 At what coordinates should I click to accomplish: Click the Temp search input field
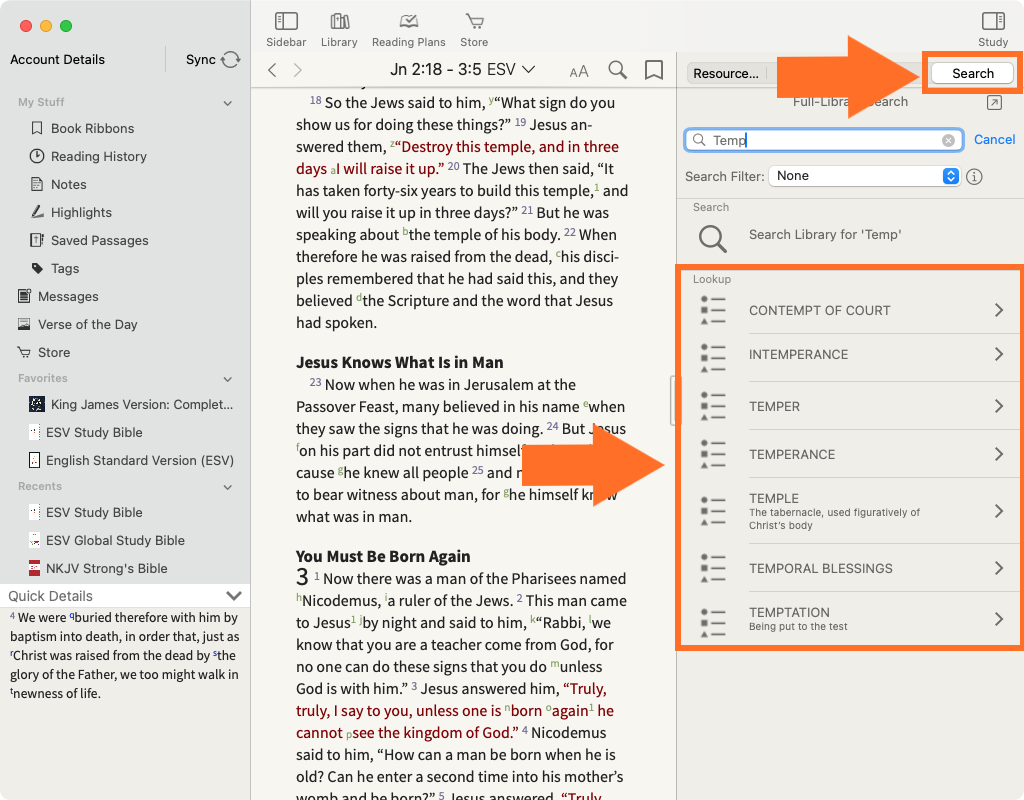820,141
